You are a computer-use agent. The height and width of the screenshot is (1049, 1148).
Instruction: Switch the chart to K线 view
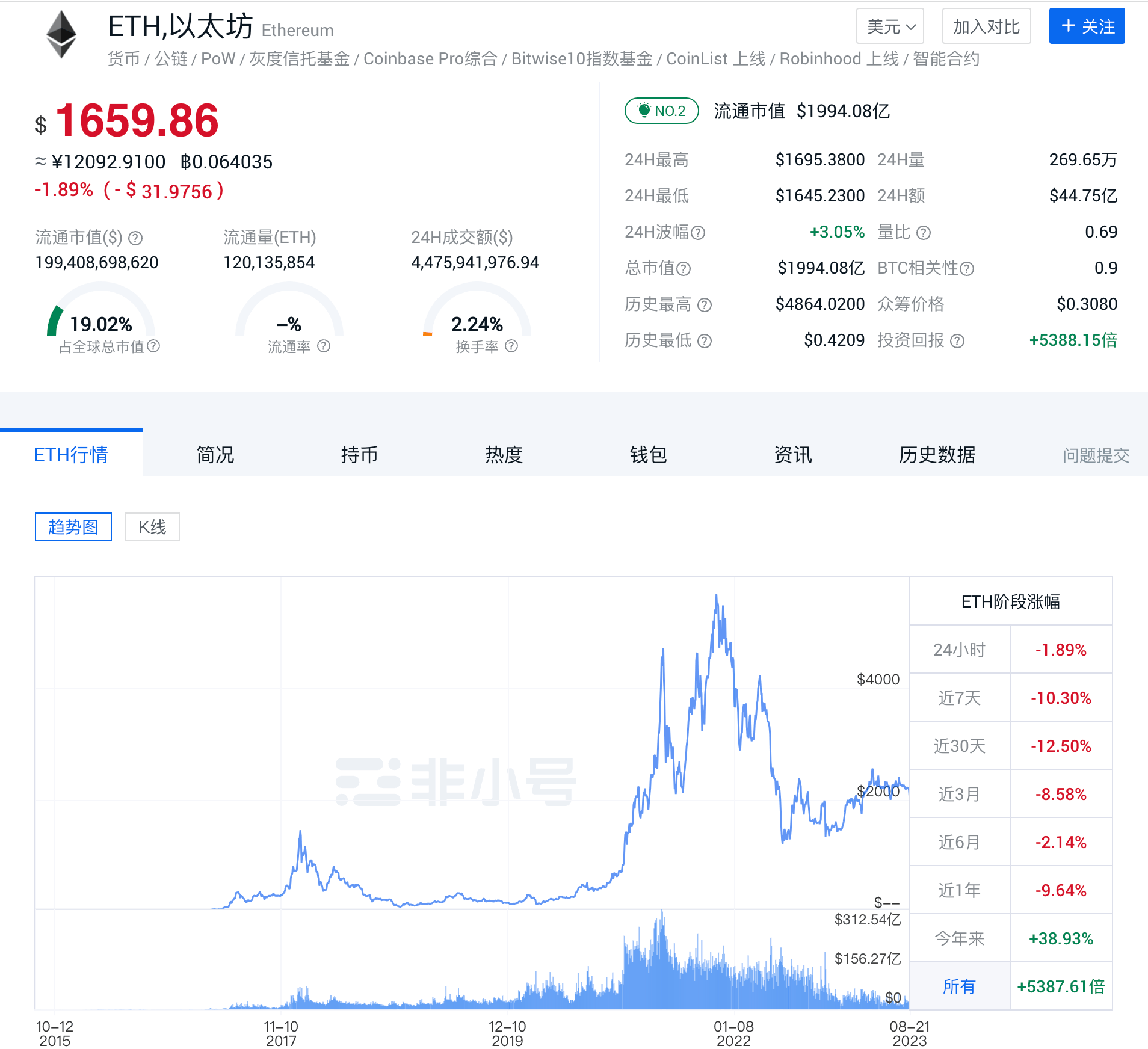tap(152, 527)
